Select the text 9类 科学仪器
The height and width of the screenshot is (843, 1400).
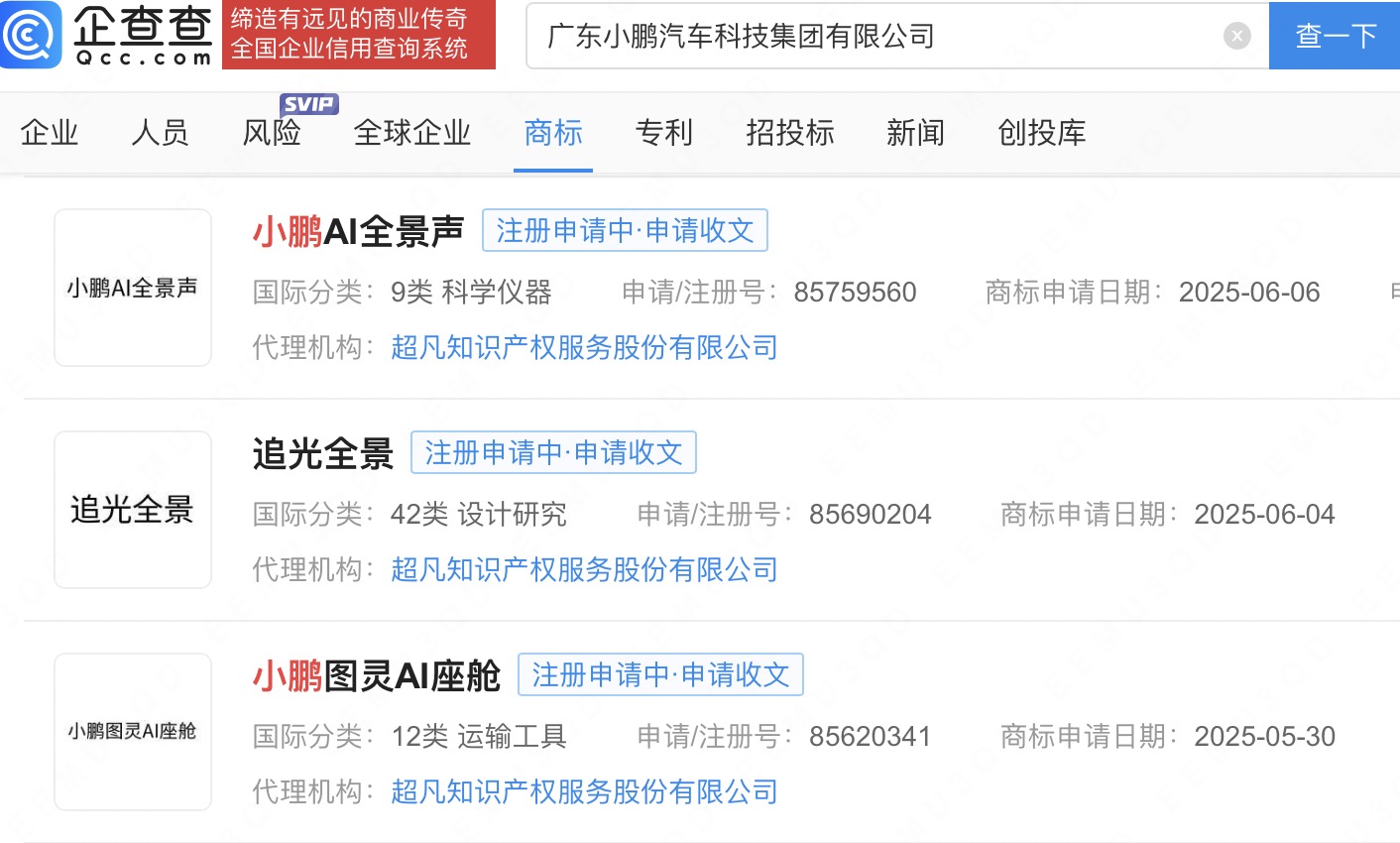[471, 293]
